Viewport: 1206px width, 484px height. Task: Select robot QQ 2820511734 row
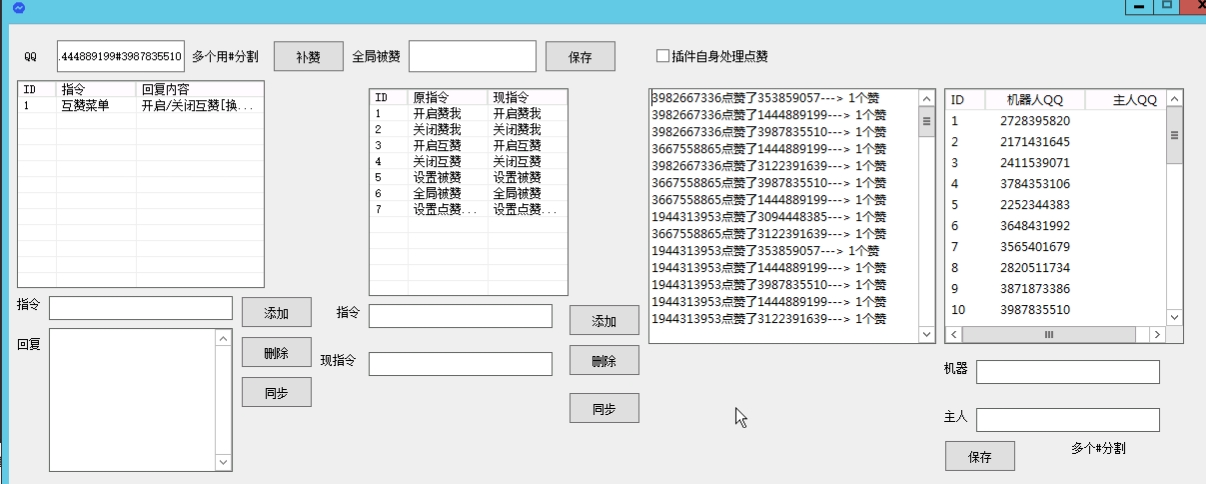coord(1055,268)
